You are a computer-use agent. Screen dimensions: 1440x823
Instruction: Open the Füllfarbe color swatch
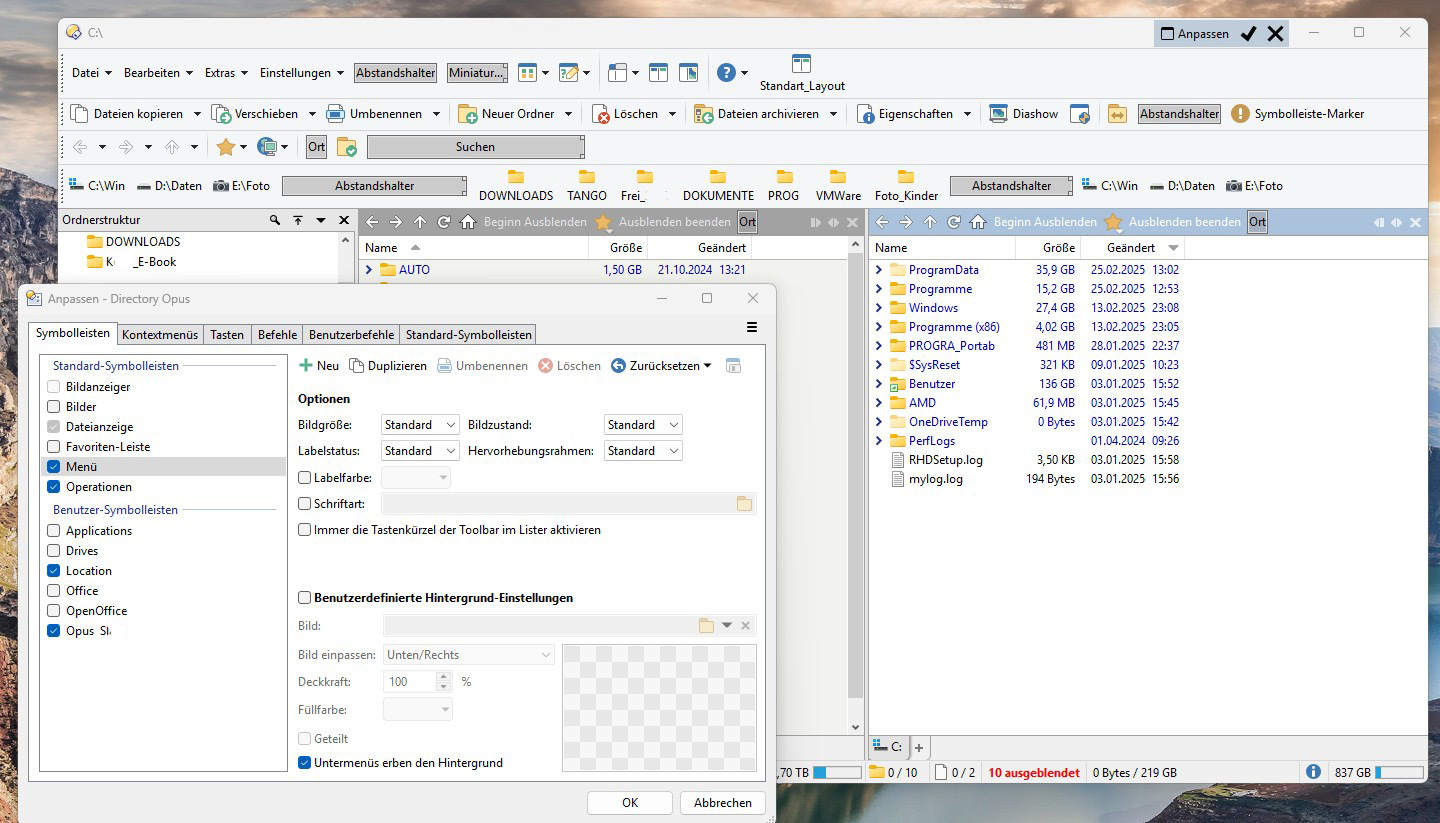[418, 709]
